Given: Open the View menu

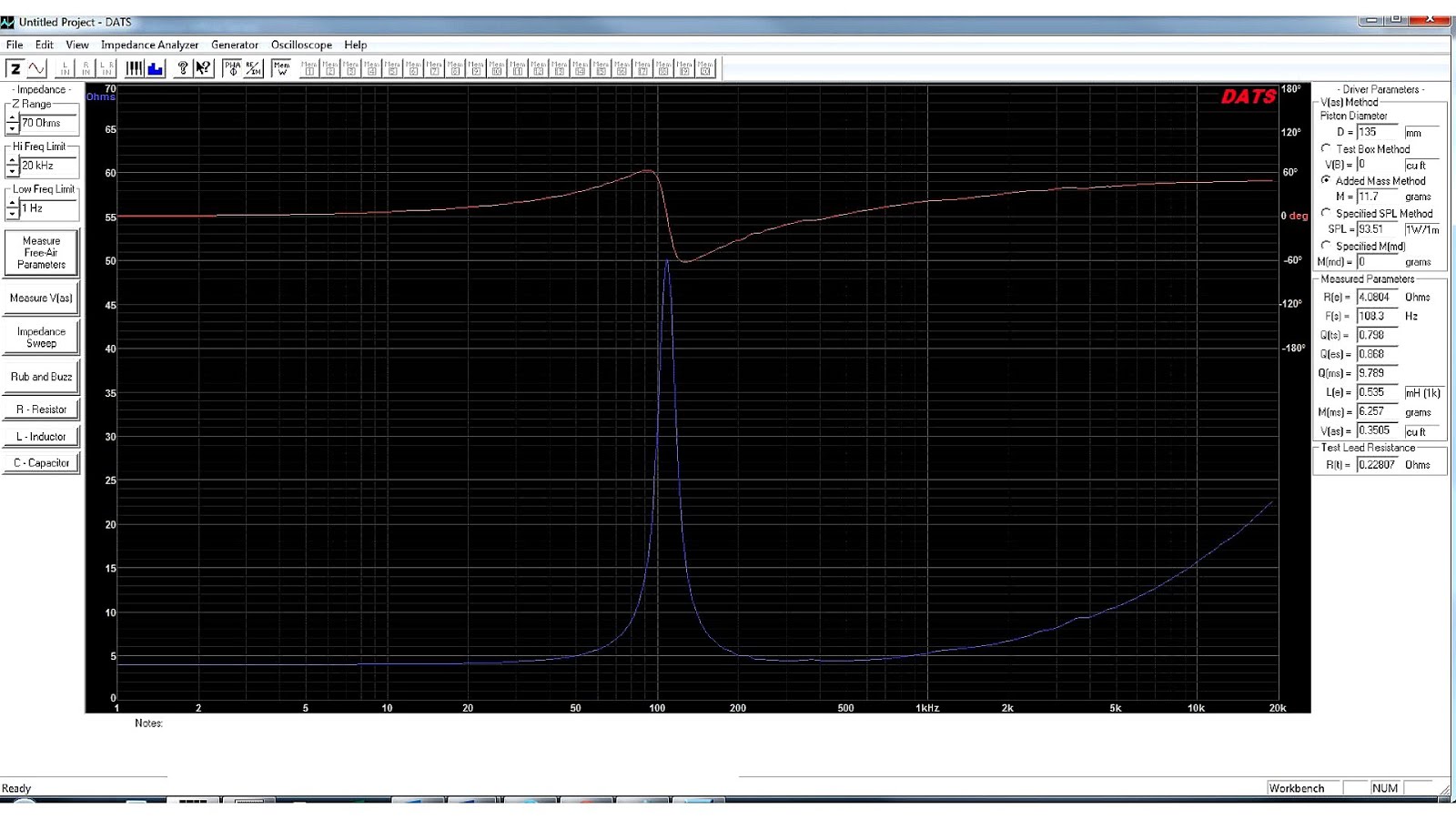Looking at the screenshot, I should pos(77,45).
